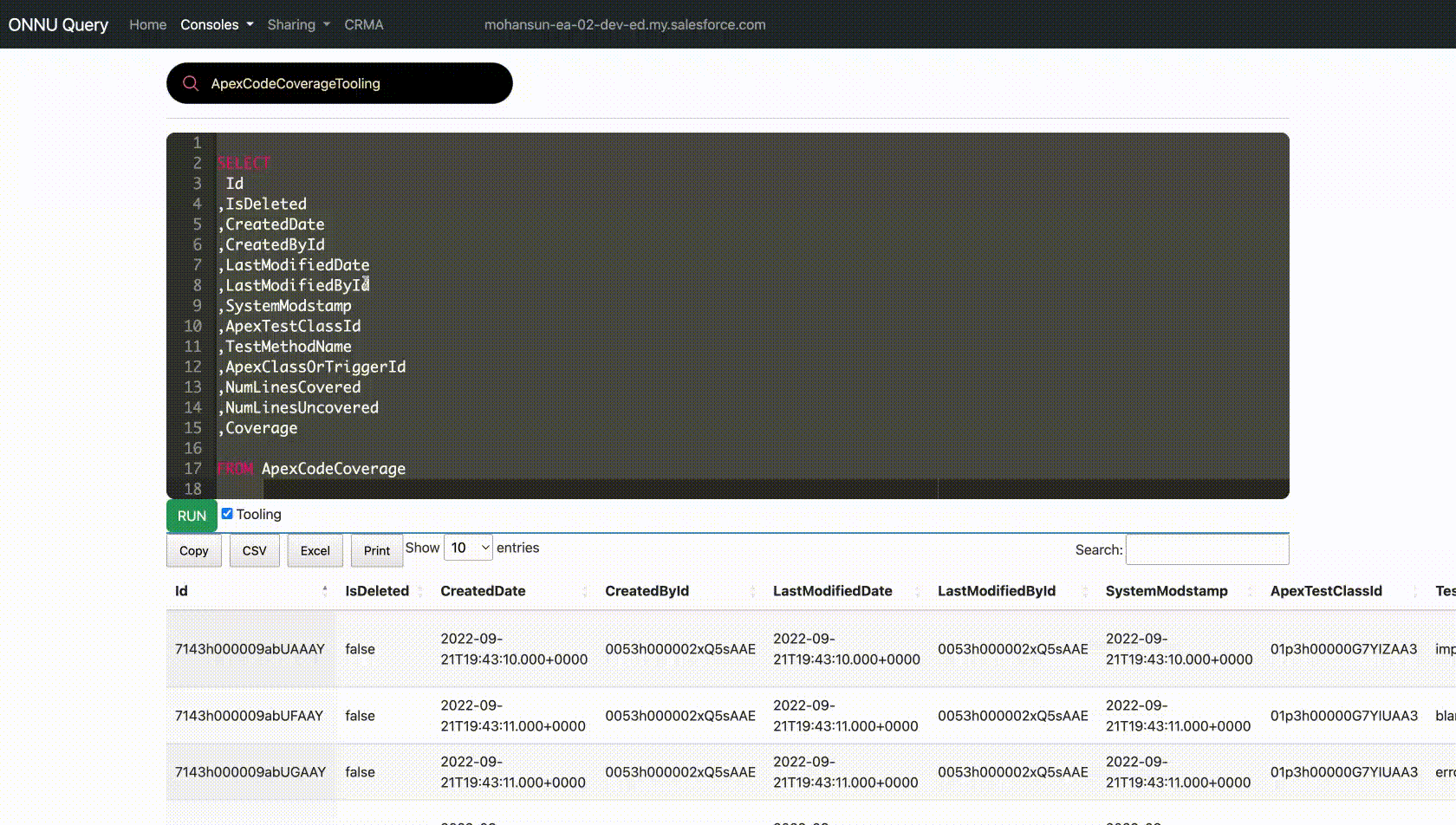Print the results table
The width and height of the screenshot is (1456, 825).
[377, 550]
